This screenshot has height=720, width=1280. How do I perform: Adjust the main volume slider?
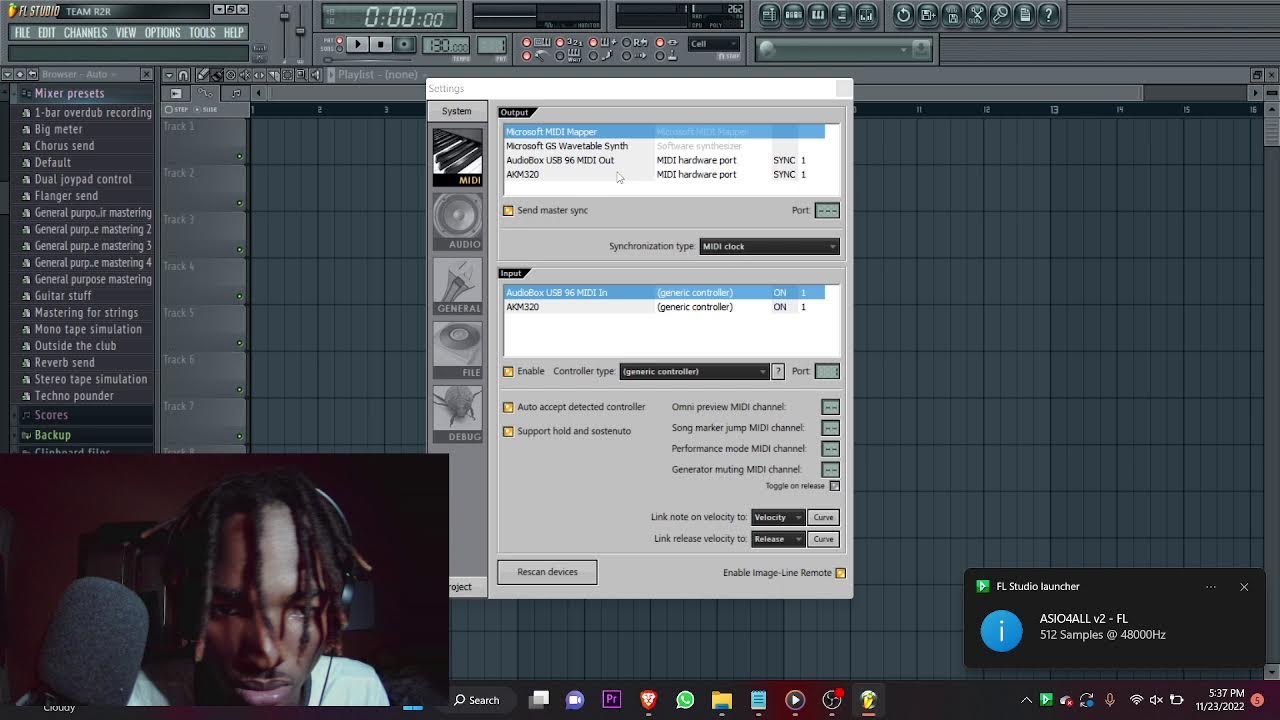tap(284, 16)
